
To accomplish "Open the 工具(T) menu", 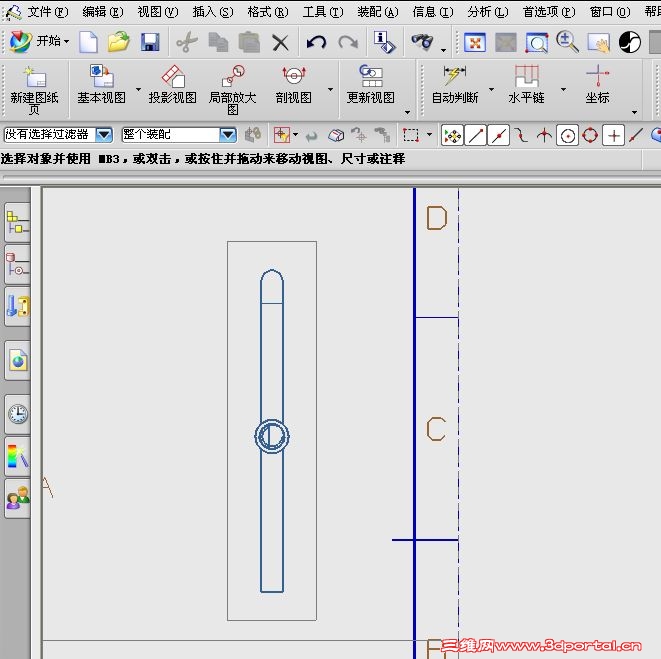I will (323, 12).
